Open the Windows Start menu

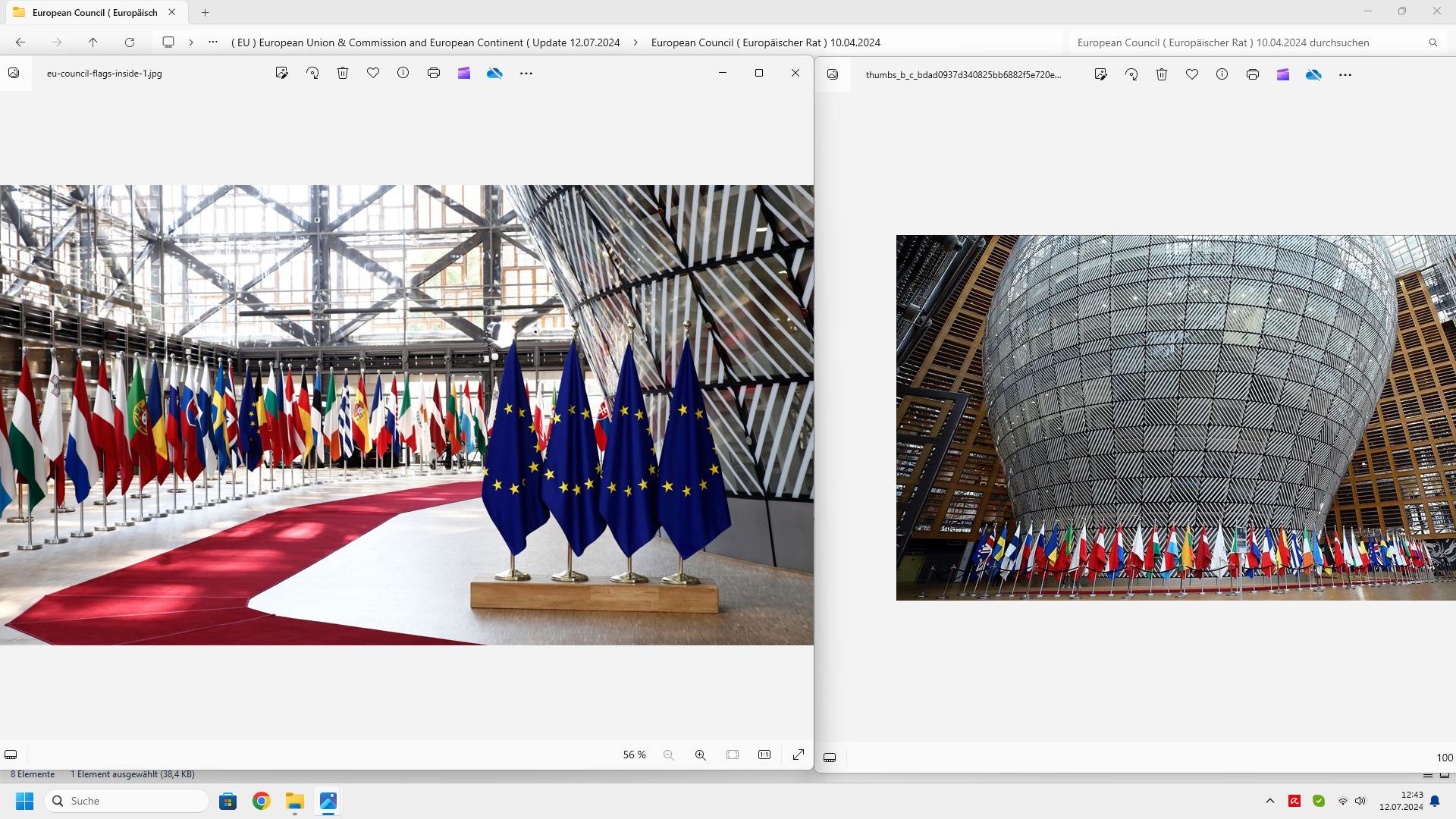point(25,801)
